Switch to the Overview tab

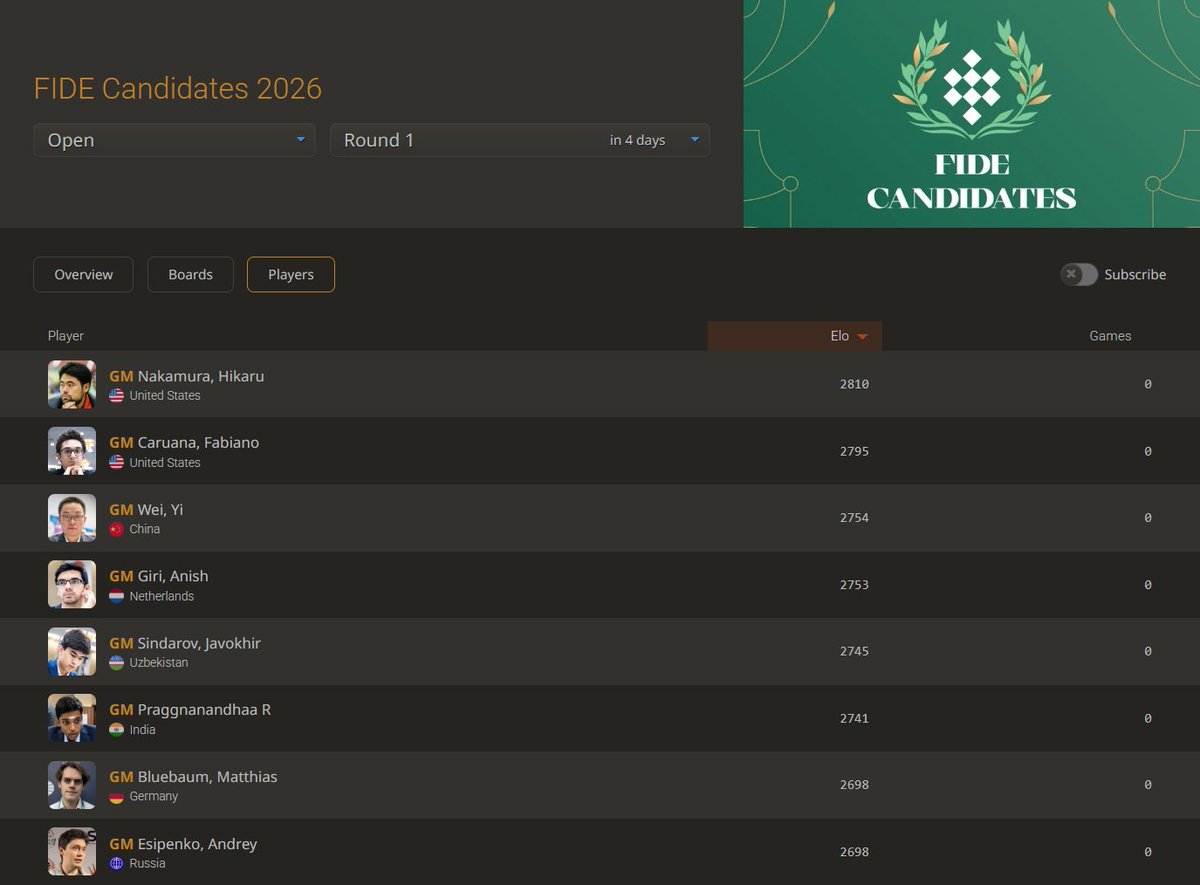coord(83,274)
